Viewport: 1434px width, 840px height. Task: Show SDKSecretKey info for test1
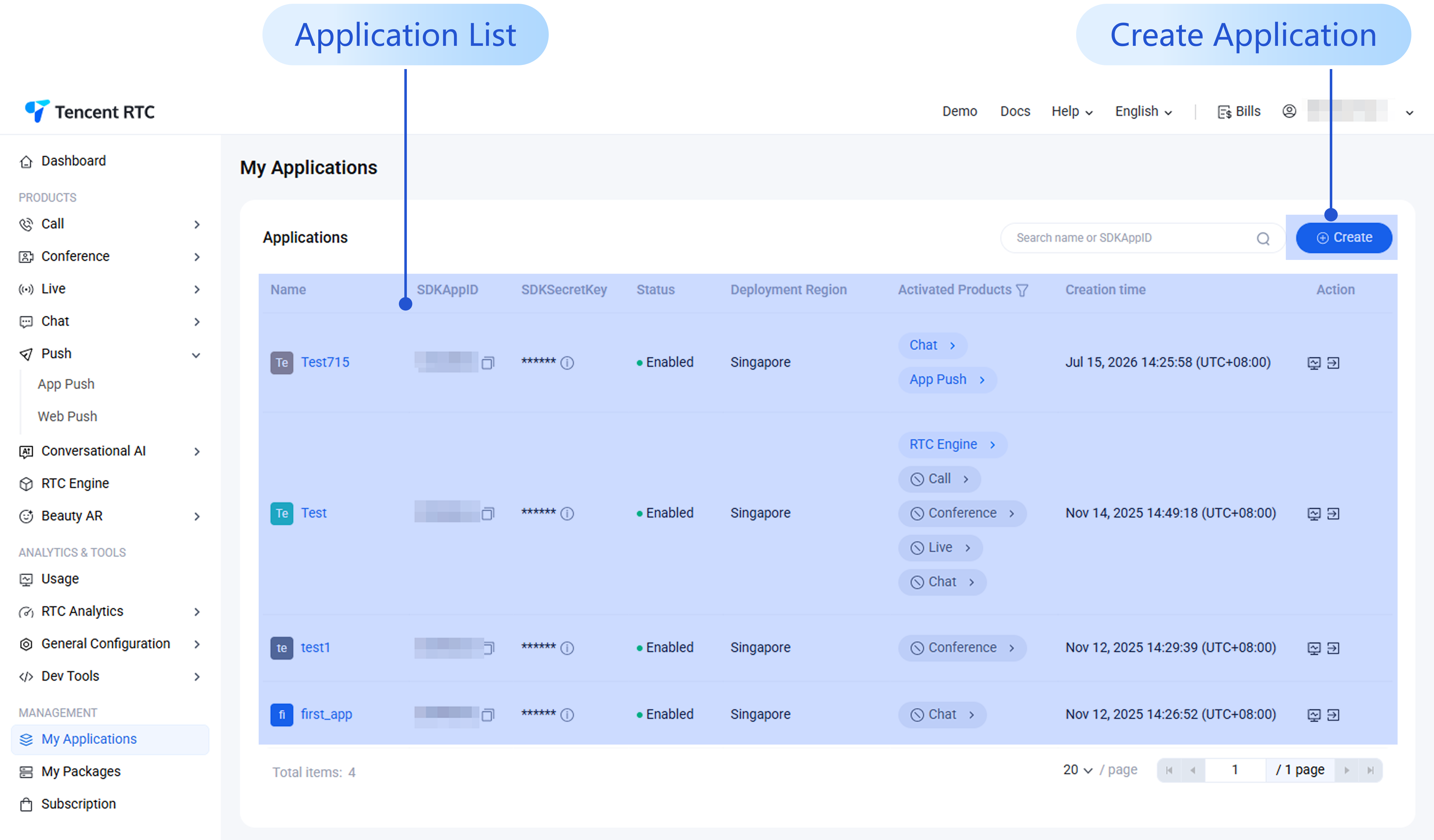567,648
